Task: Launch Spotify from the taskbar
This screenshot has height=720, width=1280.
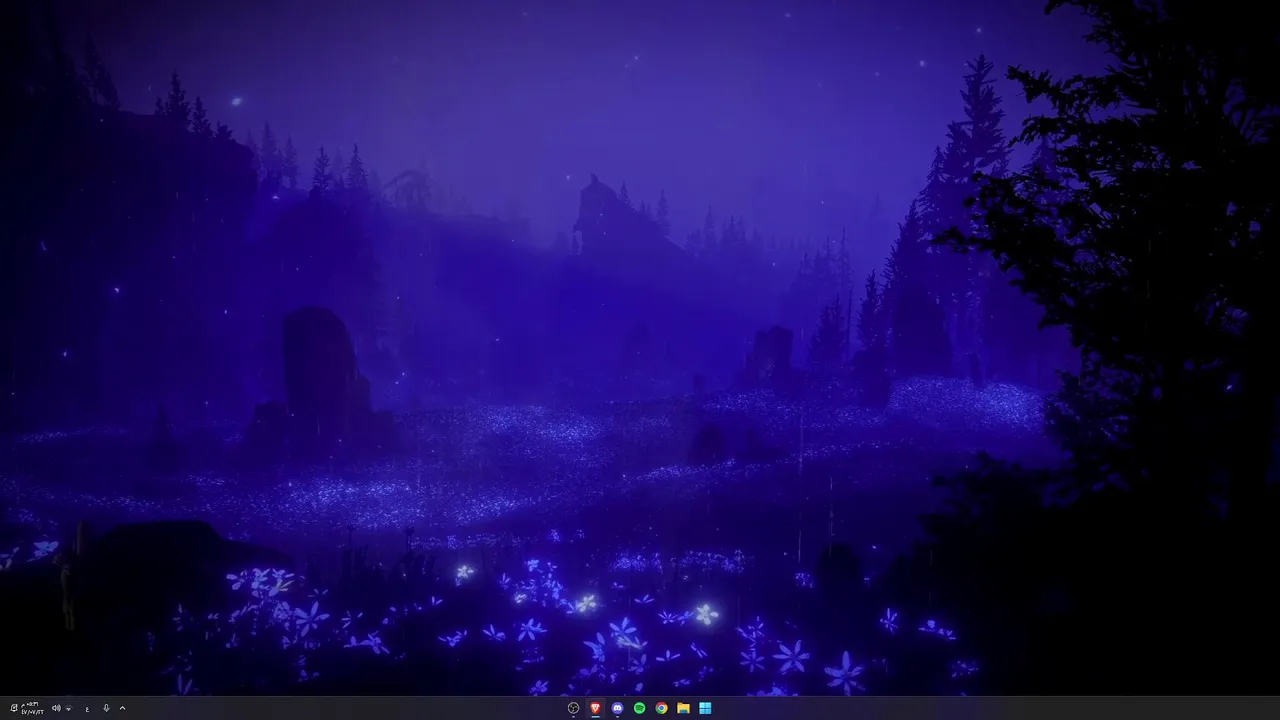Action: (x=639, y=708)
